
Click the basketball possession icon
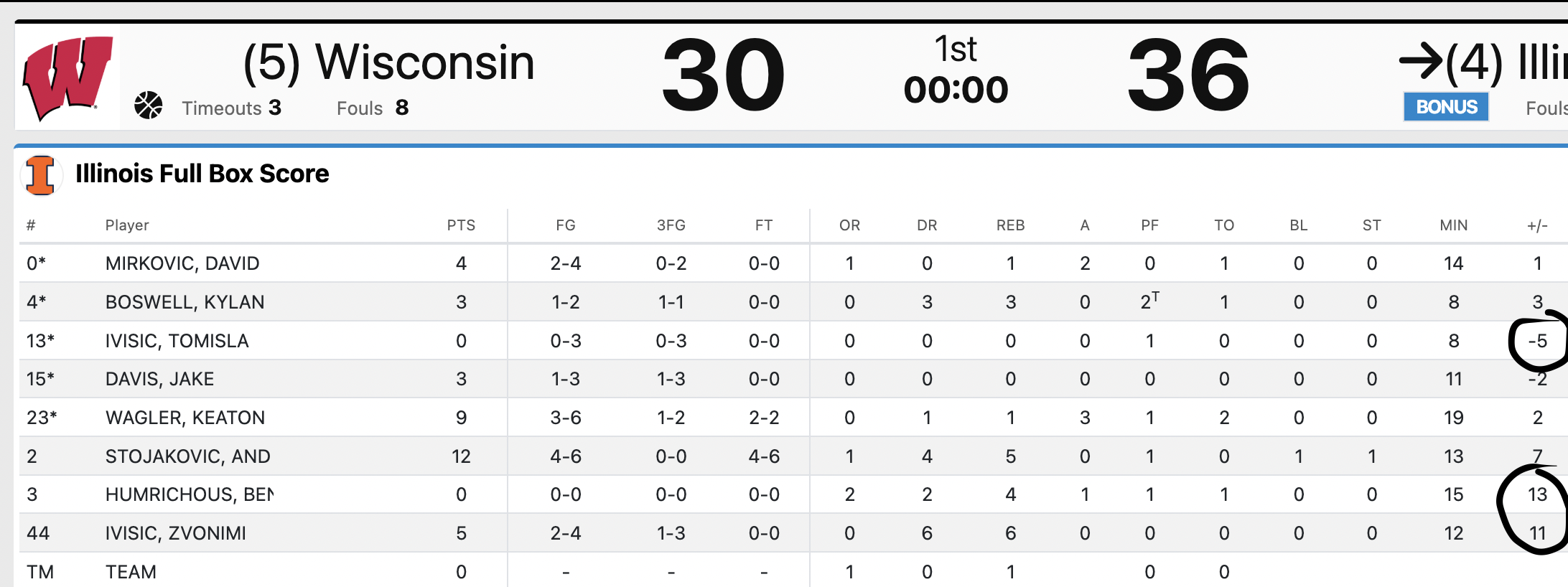pyautogui.click(x=149, y=105)
